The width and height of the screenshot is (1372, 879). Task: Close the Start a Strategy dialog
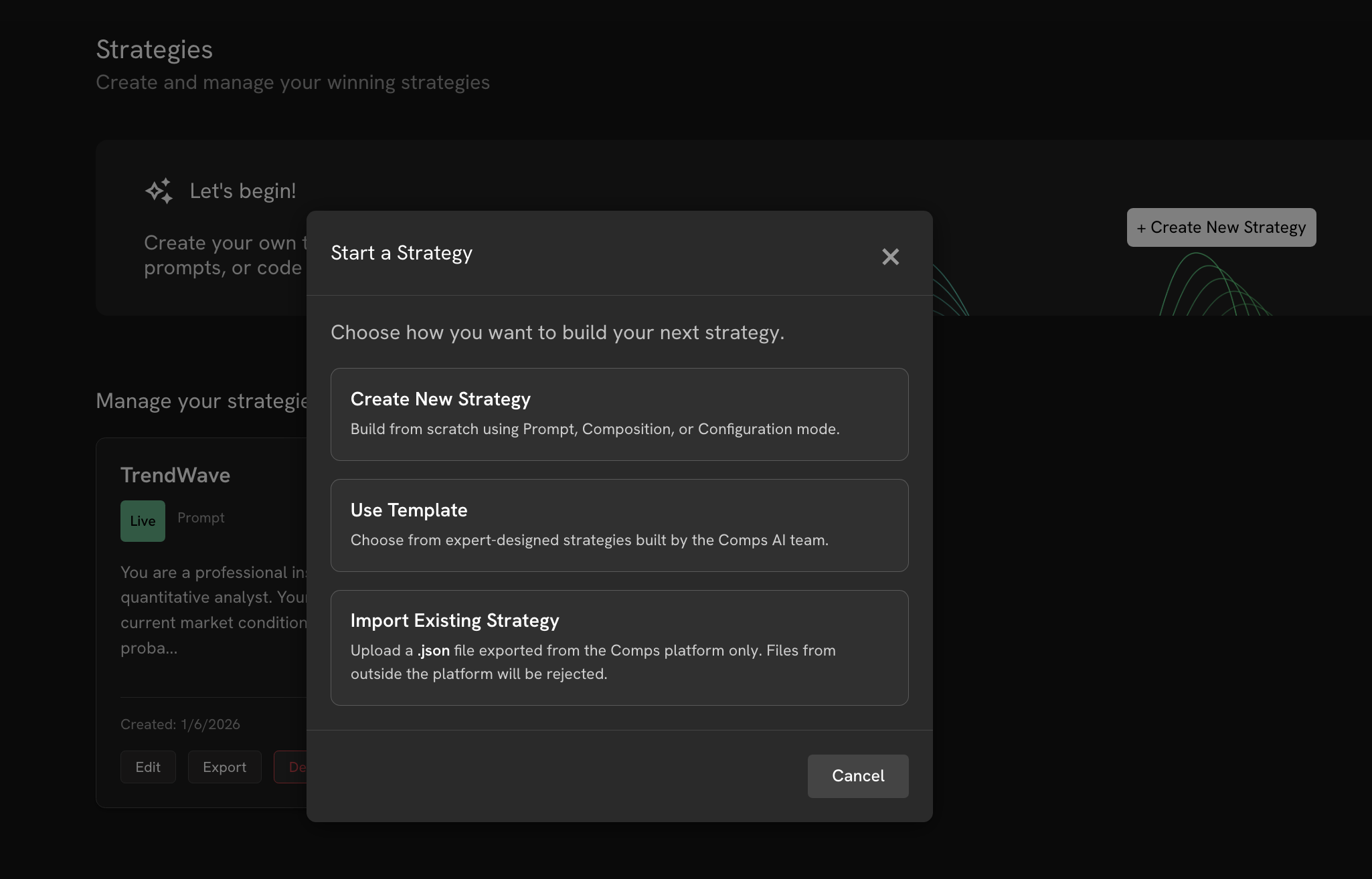coord(890,257)
